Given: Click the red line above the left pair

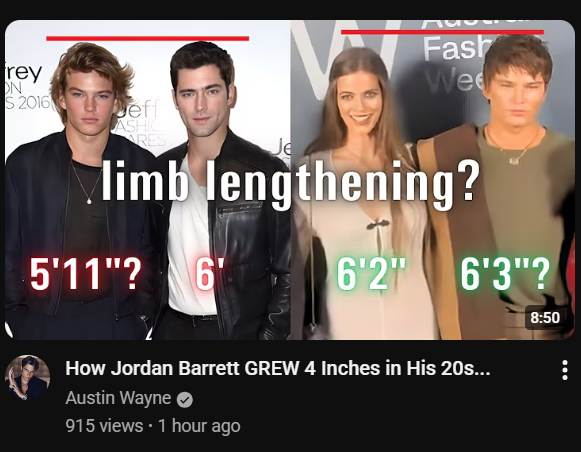Looking at the screenshot, I should (x=147, y=38).
